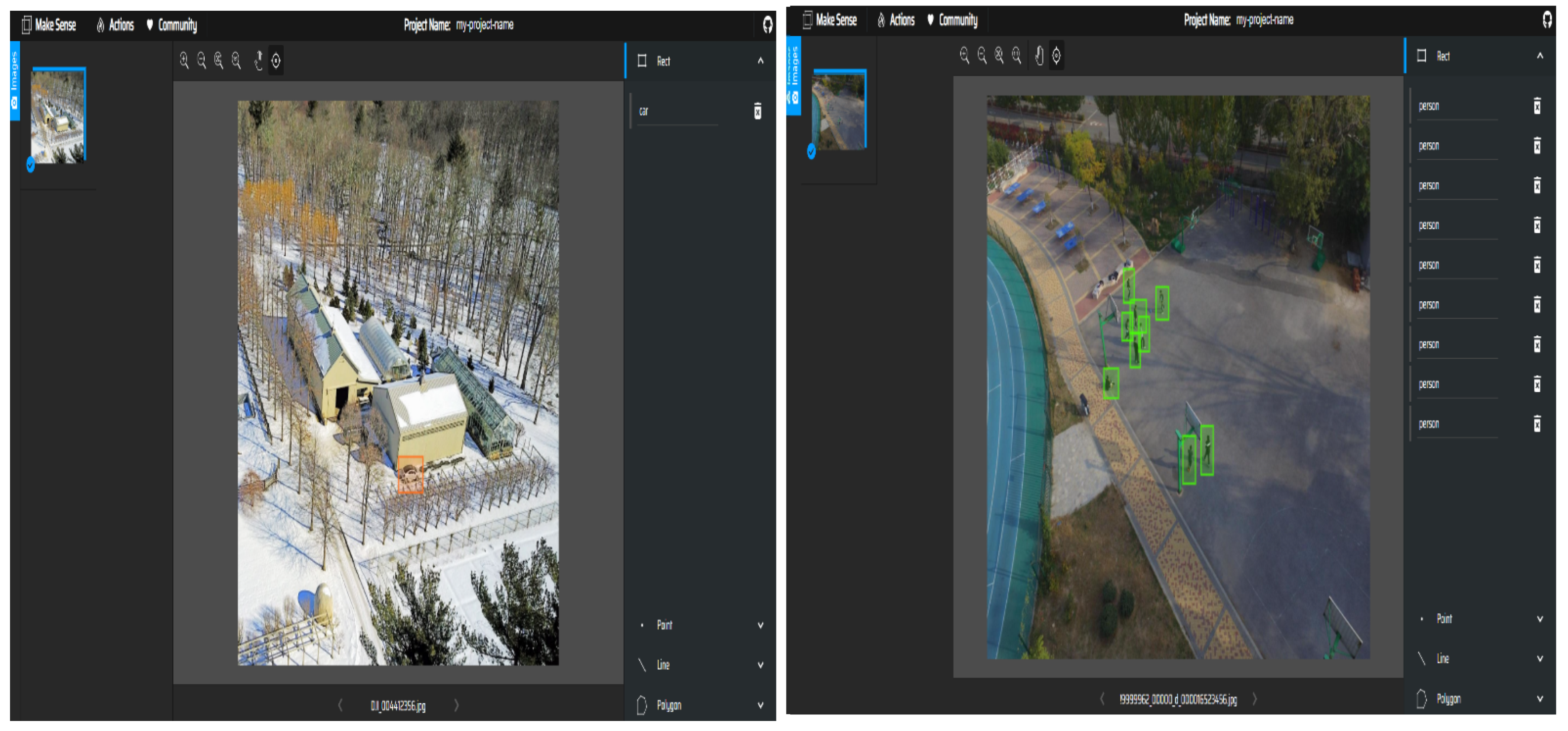Click zoom in icon in left window
Viewport: 1568px width, 731px height.
(x=184, y=60)
